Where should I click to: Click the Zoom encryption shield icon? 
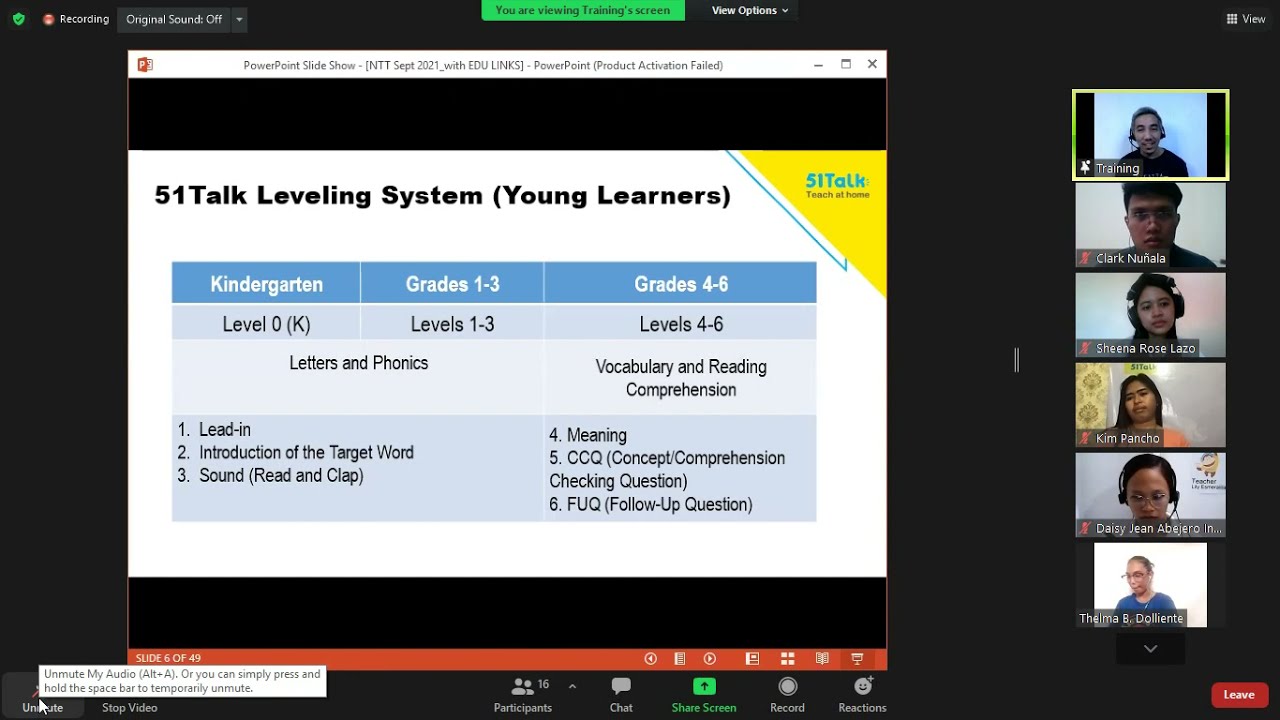click(18, 19)
